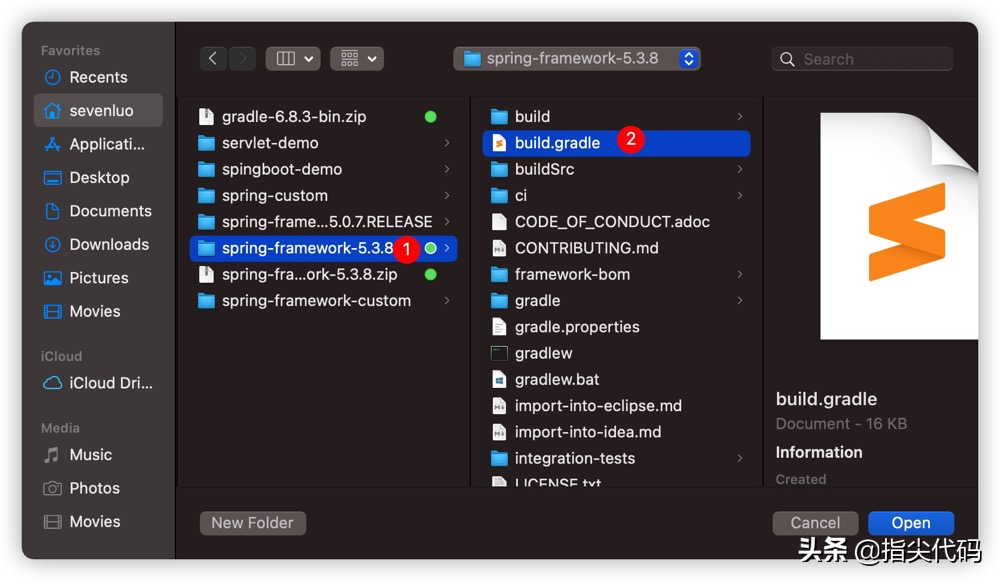
Task: Select the gradle folder icon
Action: pos(499,300)
